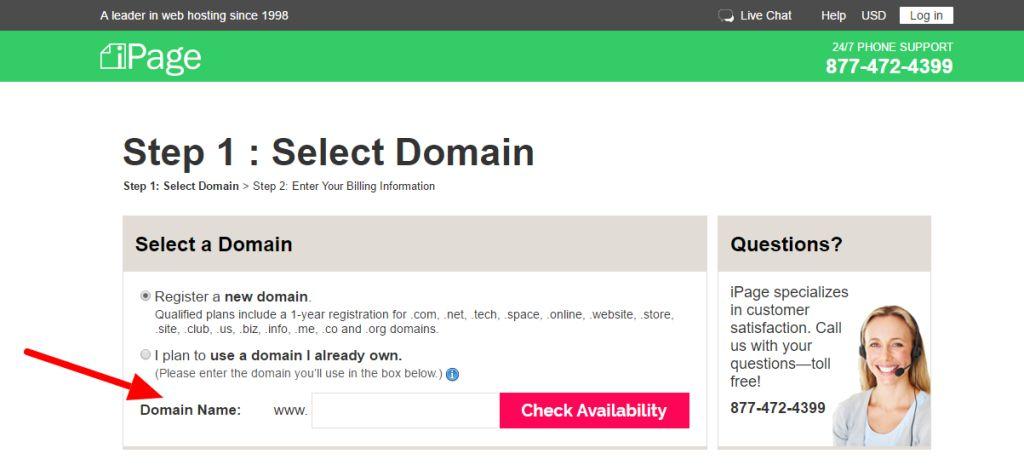Select the Register a new domain option
Viewport: 1024px width, 471px height.
pyautogui.click(x=146, y=296)
